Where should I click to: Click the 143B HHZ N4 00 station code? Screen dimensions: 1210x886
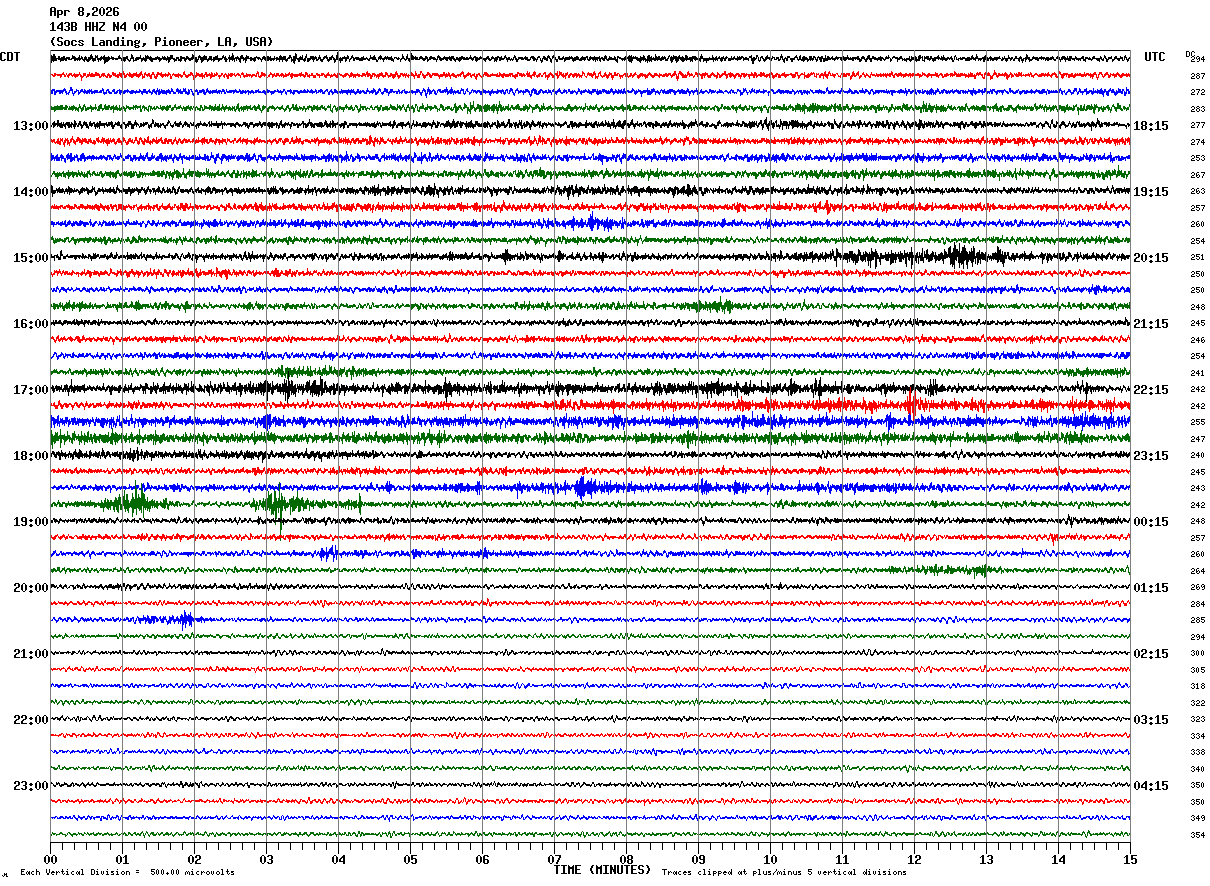point(98,26)
